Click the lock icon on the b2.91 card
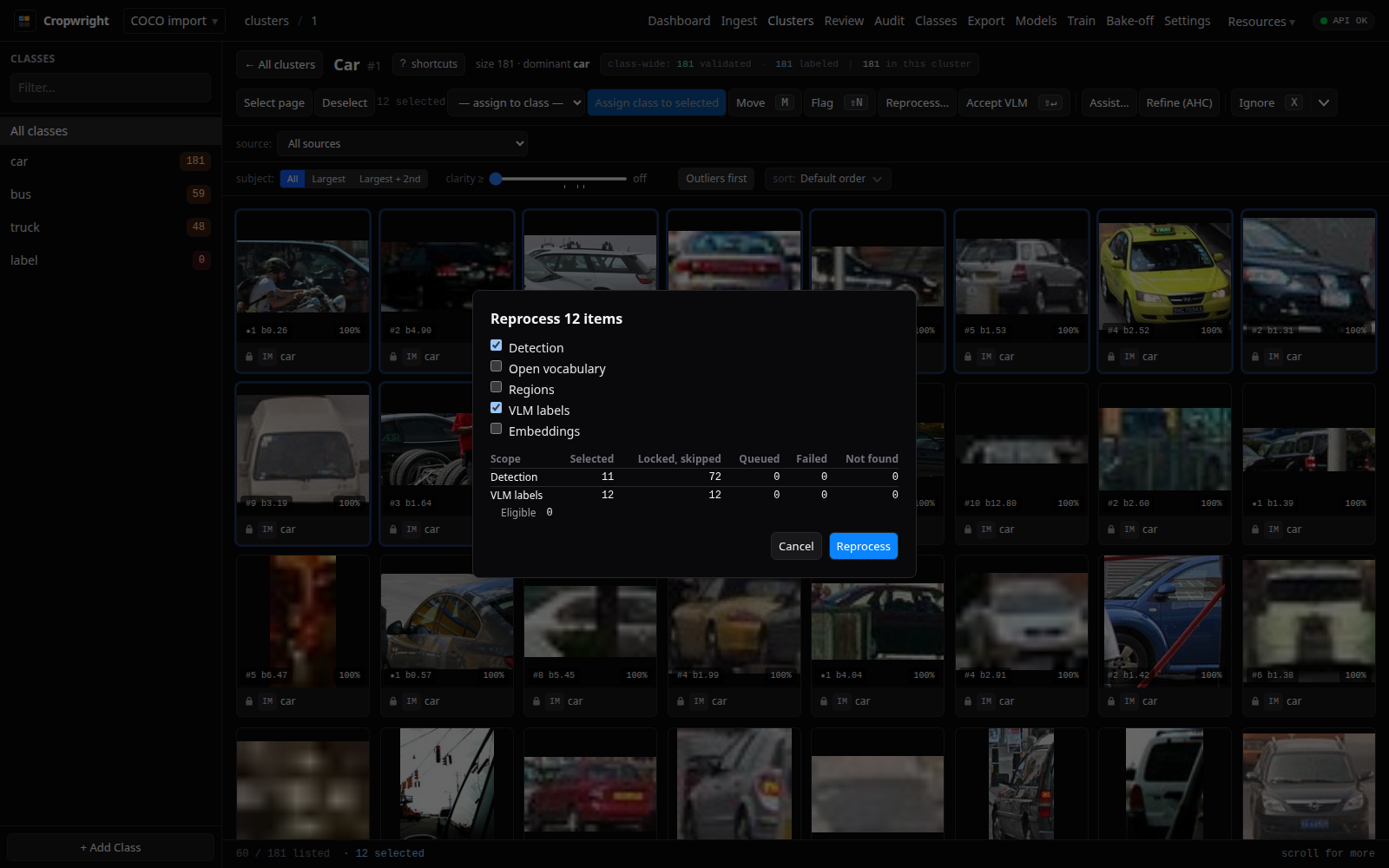Viewport: 1389px width, 868px height. (968, 701)
